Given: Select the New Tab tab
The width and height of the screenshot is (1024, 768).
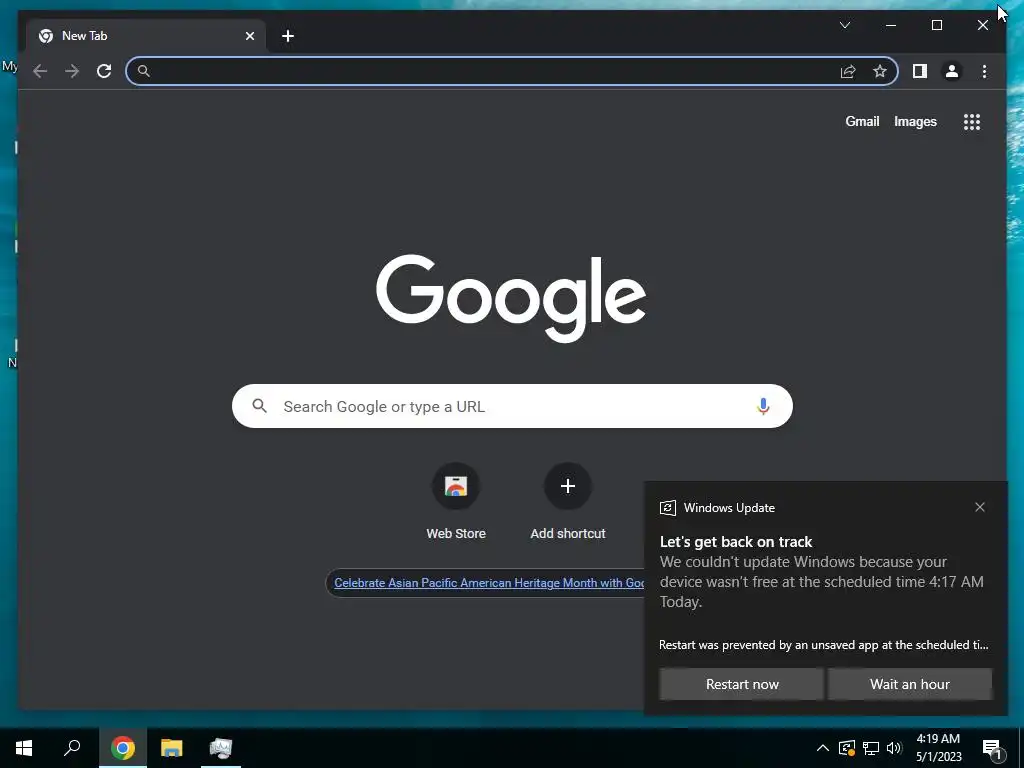Looking at the screenshot, I should (x=145, y=36).
